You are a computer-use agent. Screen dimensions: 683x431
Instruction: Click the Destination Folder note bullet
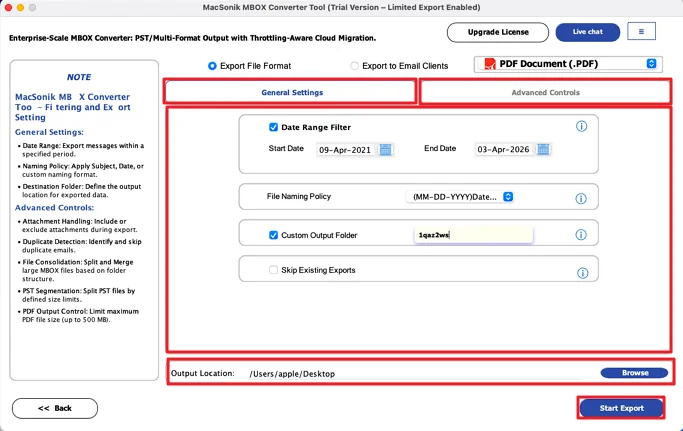pyautogui.click(x=82, y=190)
